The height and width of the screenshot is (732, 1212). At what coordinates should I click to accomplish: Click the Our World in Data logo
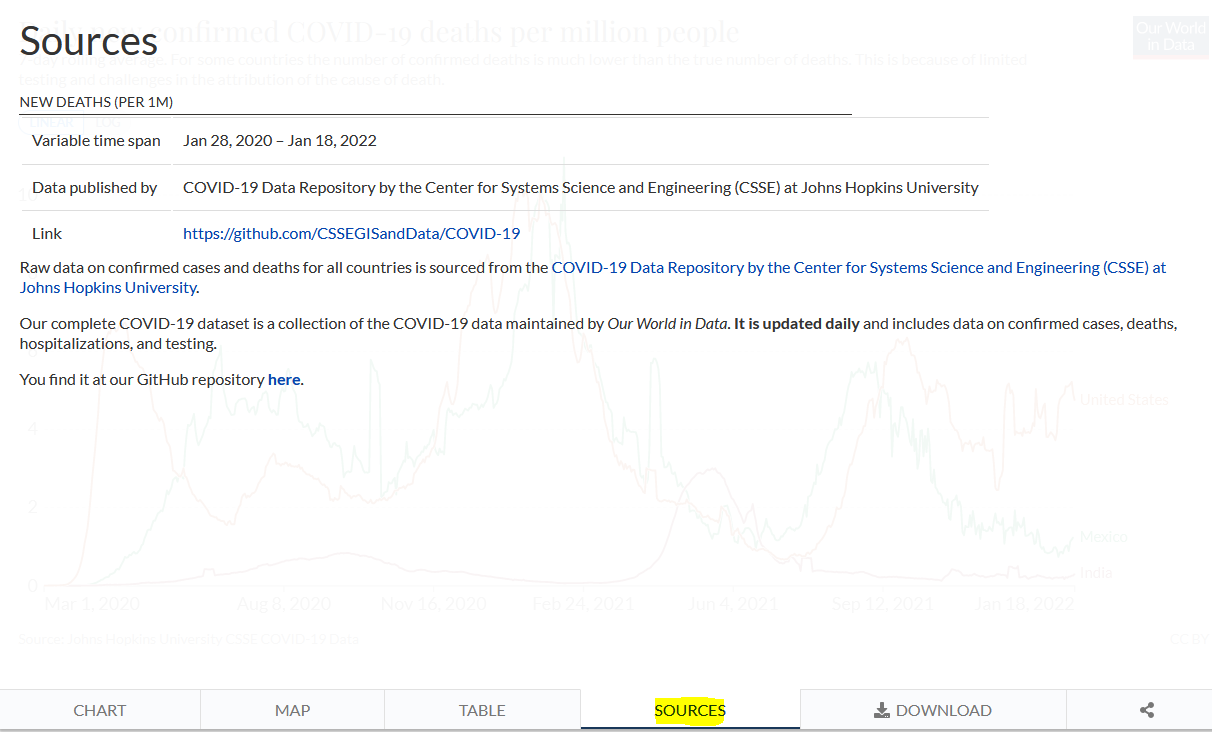pos(1171,37)
